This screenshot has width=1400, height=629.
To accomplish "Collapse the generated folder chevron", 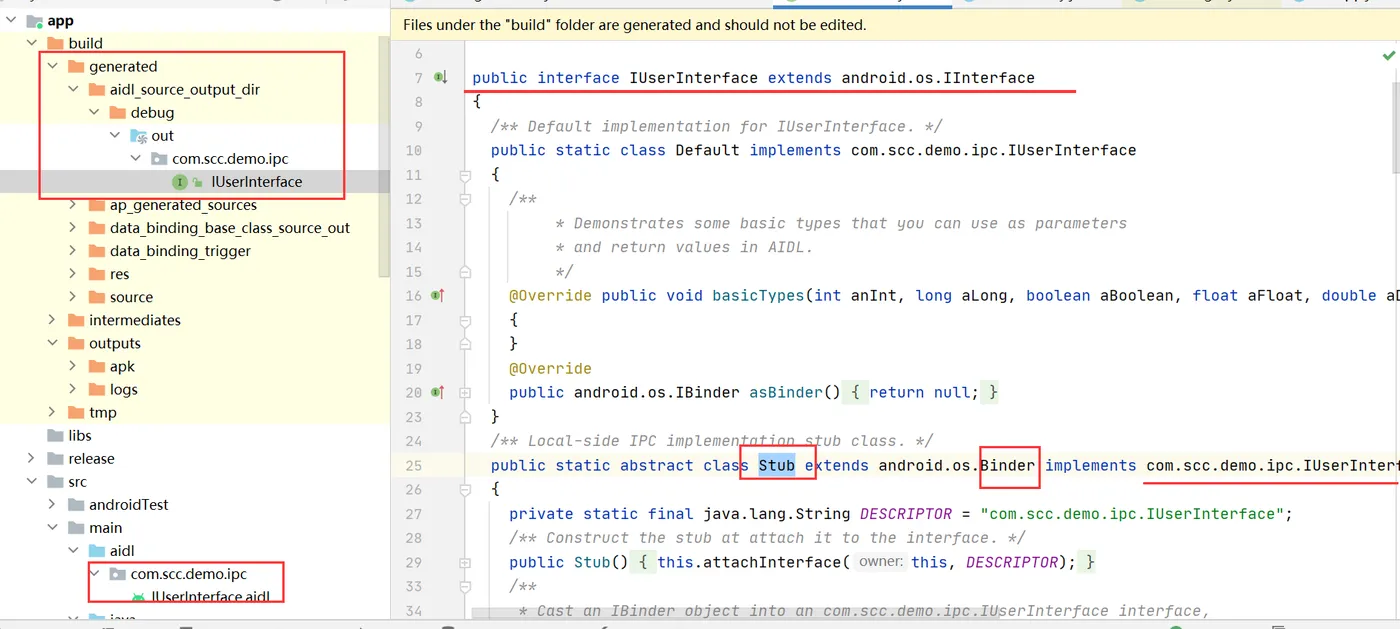I will point(52,66).
